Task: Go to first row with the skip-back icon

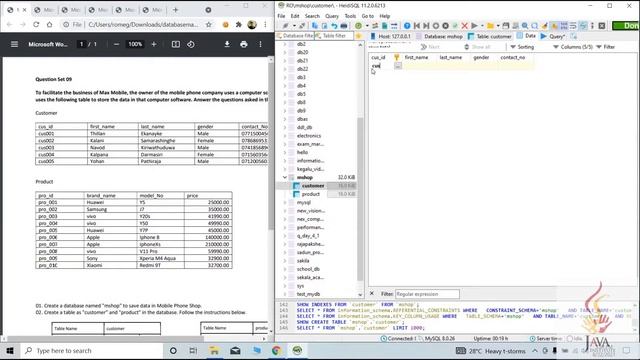Action: [x=417, y=26]
